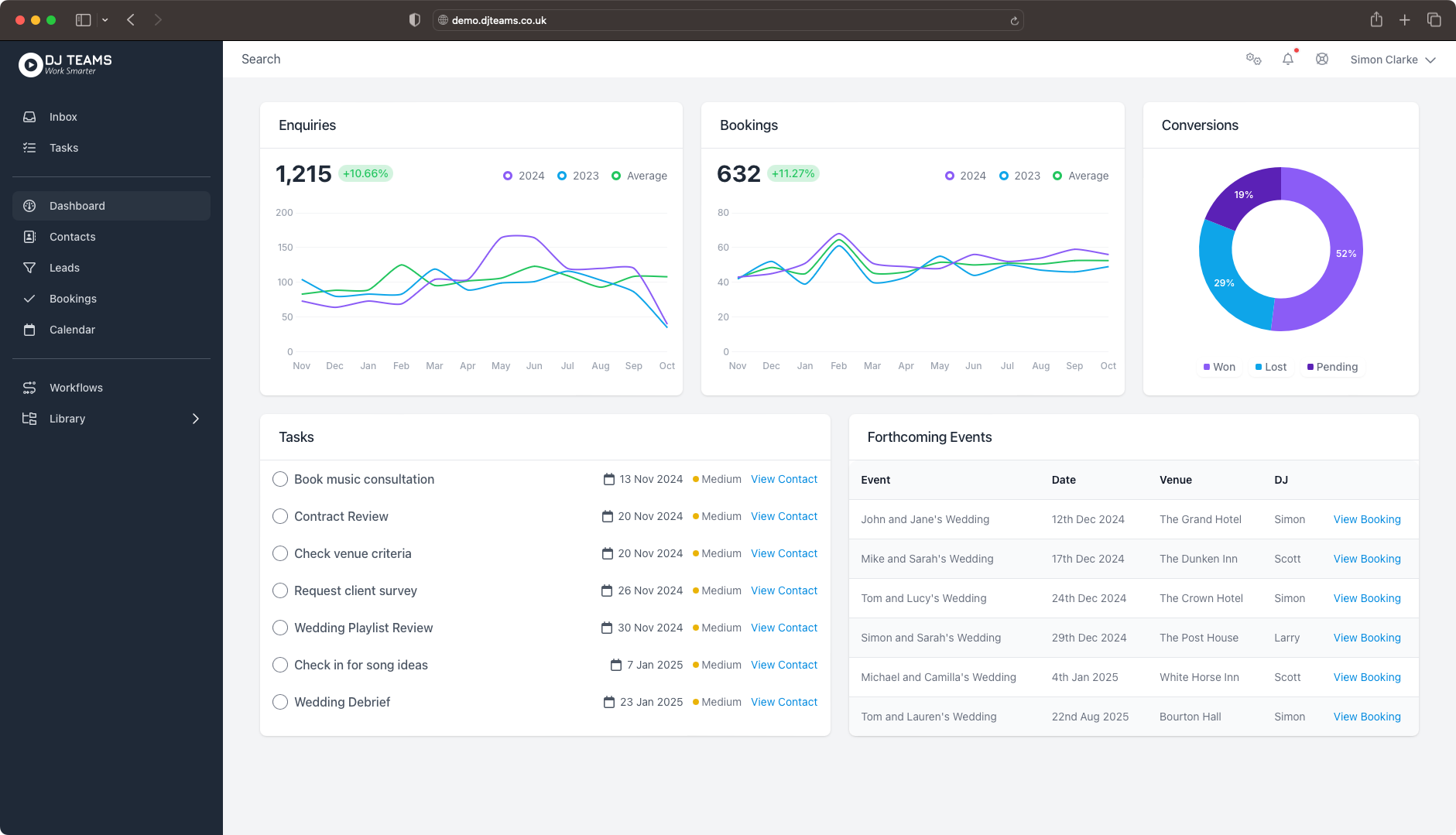
Task: Go to the Dashboard page
Action: (x=77, y=205)
